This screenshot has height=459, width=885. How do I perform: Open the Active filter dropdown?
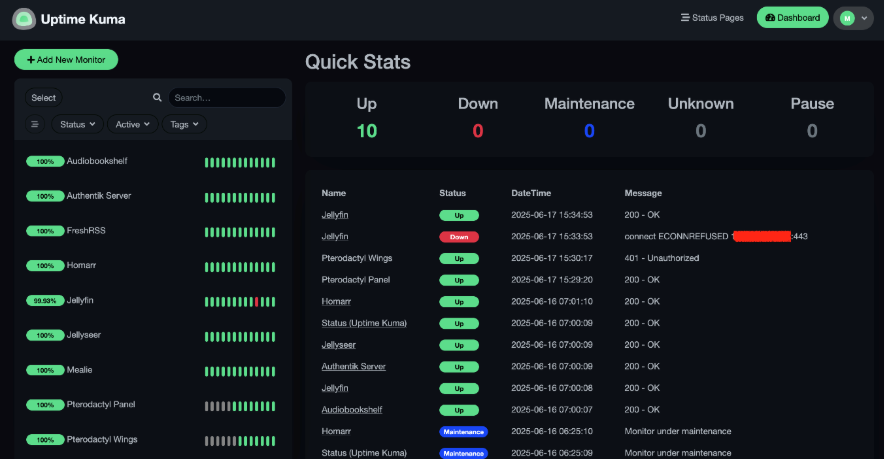[132, 124]
